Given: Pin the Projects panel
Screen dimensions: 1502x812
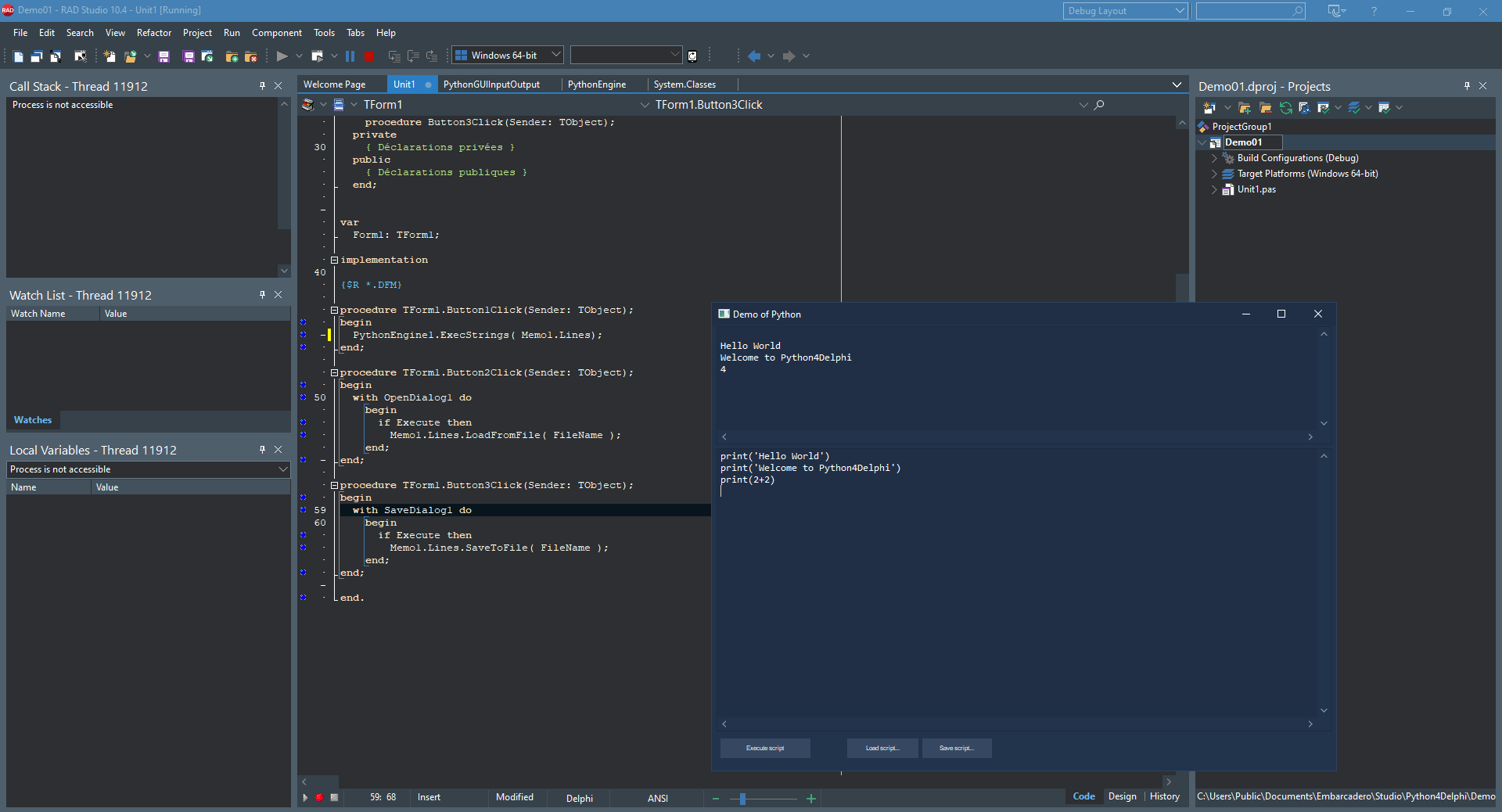Looking at the screenshot, I should (x=1467, y=86).
